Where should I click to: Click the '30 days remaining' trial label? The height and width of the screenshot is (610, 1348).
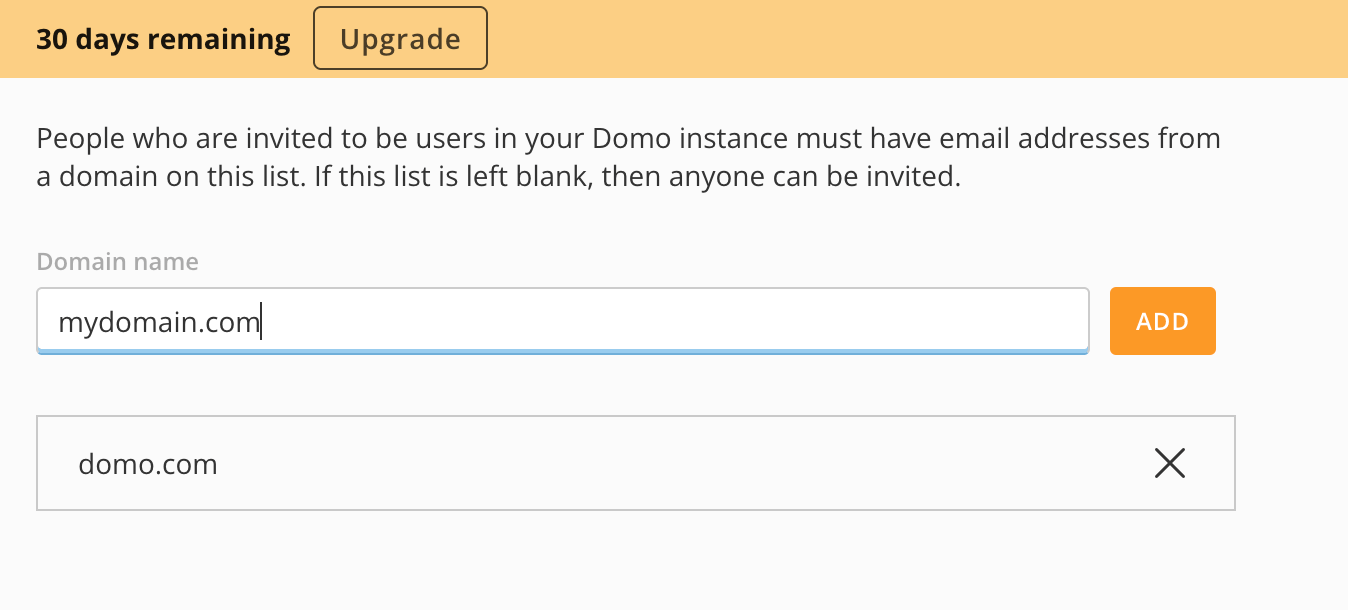coord(163,39)
